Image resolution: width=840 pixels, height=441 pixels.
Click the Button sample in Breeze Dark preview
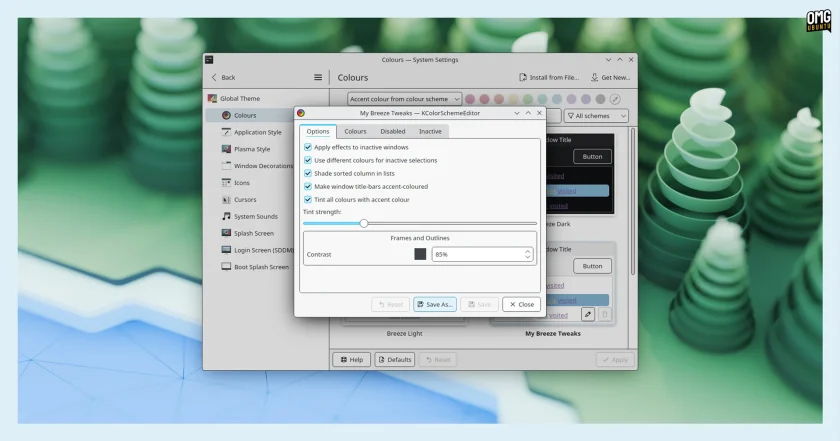tap(592, 156)
